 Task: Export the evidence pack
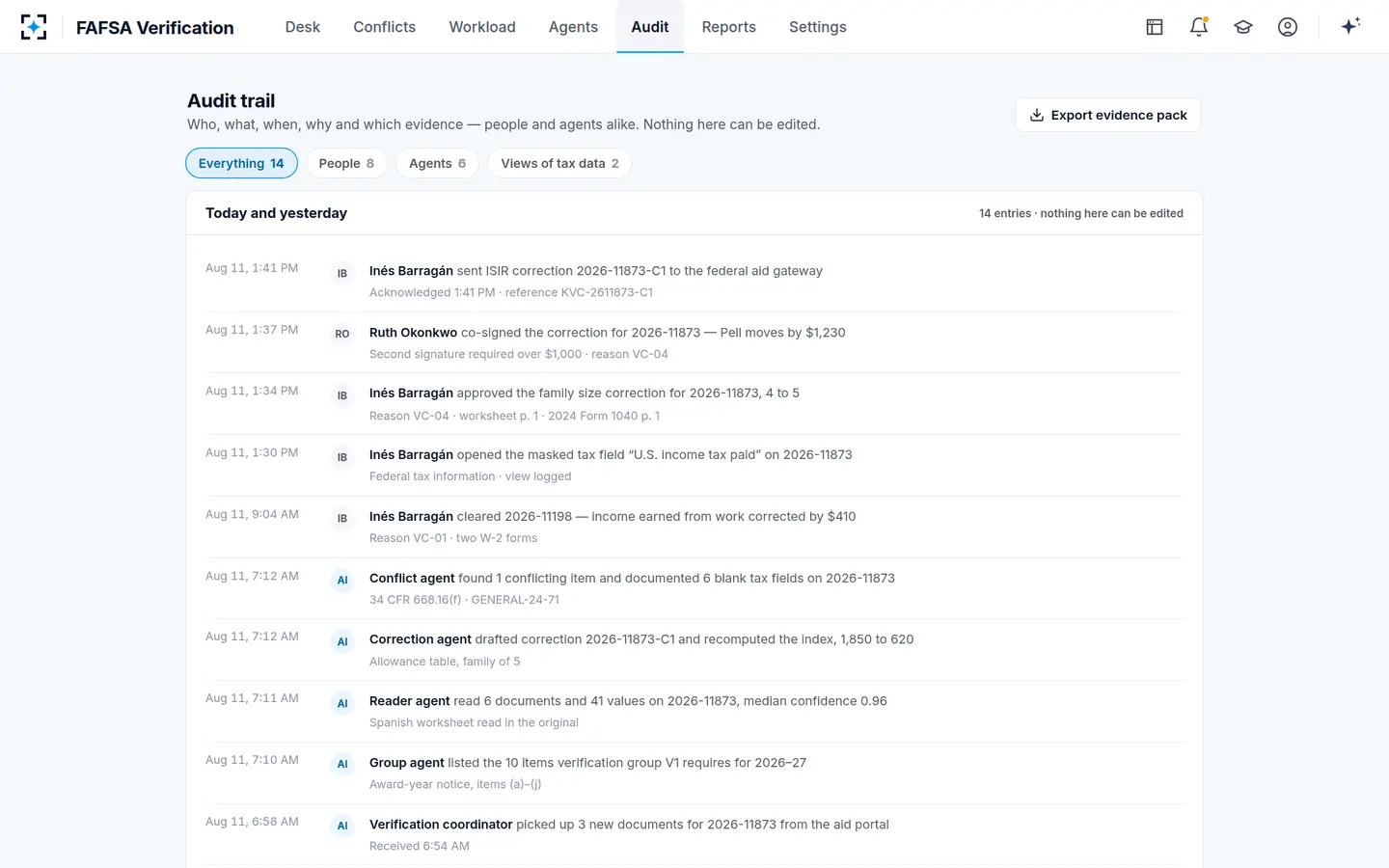1108,115
